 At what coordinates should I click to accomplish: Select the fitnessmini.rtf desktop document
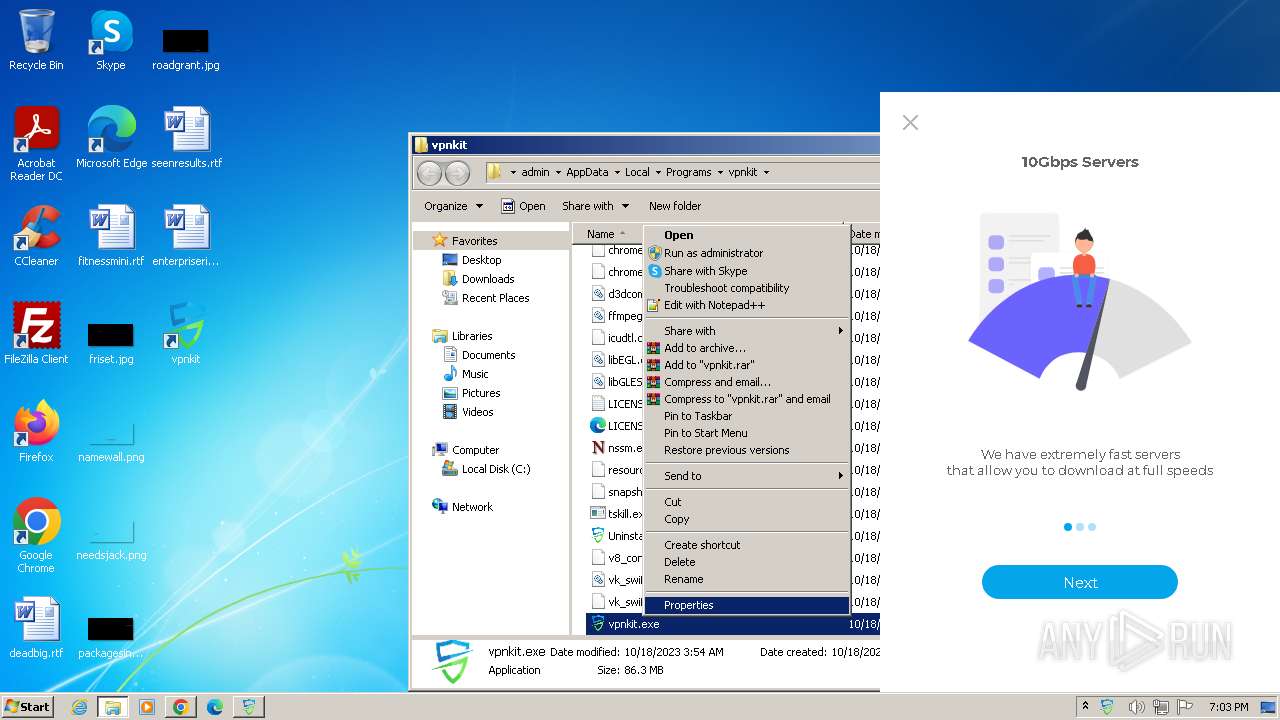111,236
